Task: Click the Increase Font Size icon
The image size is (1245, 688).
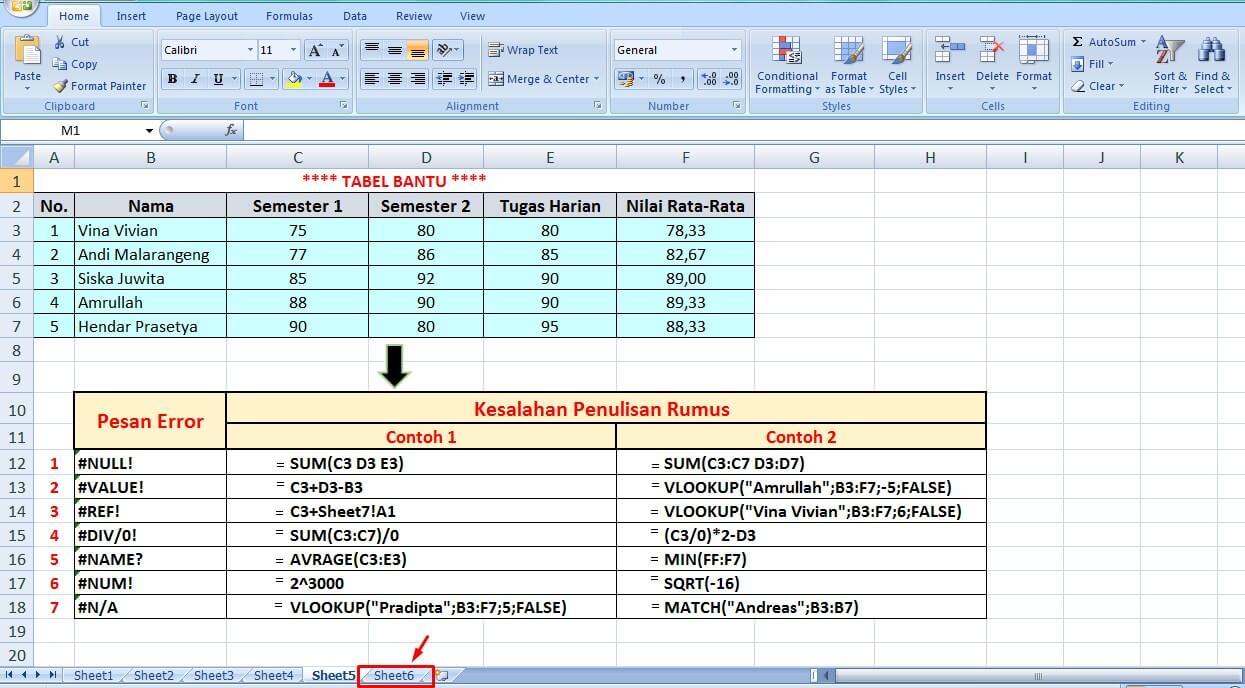Action: 314,50
